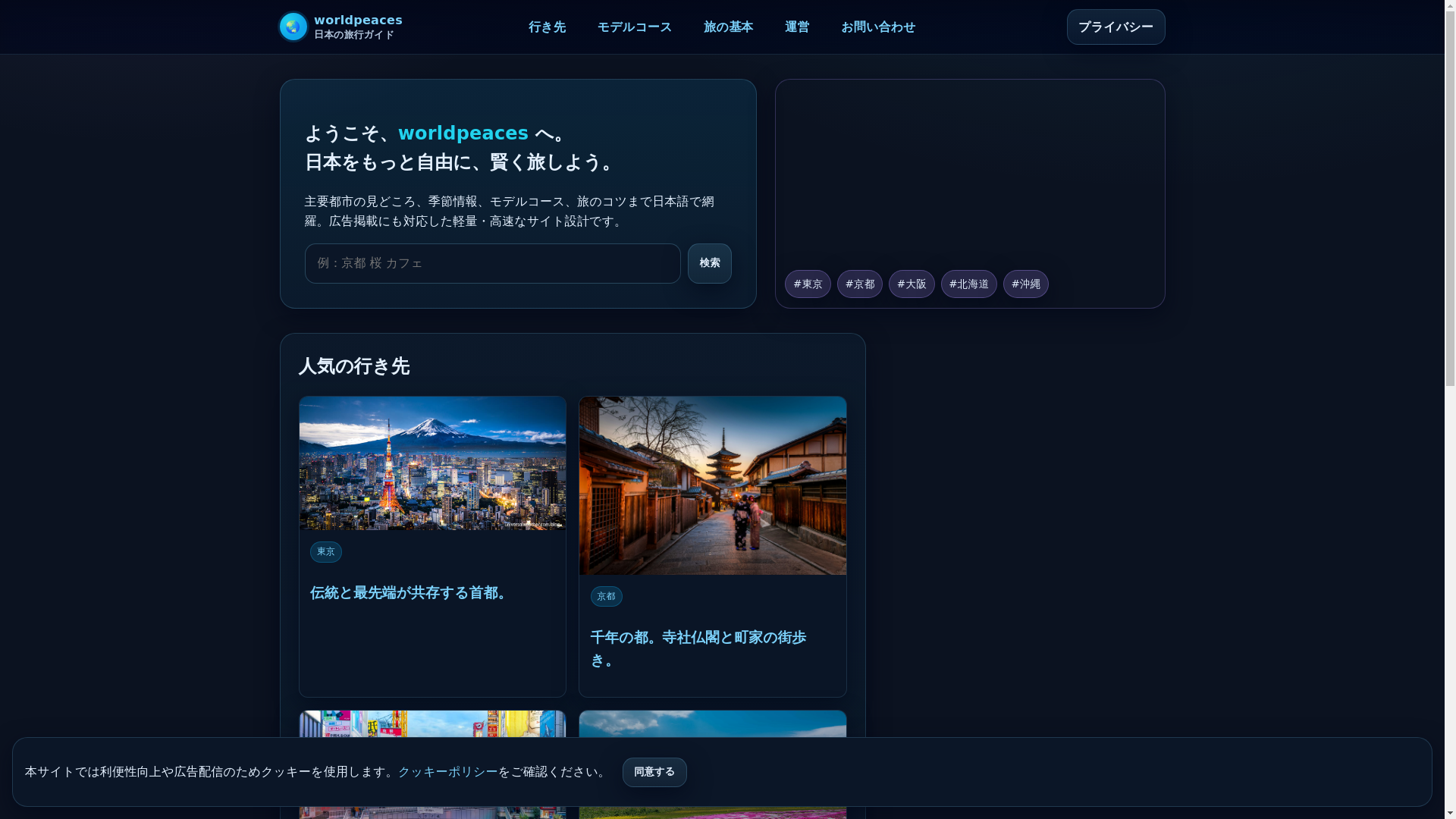Select the #大阪 hashtag chip
This screenshot has height=819, width=1456.
coord(912,284)
